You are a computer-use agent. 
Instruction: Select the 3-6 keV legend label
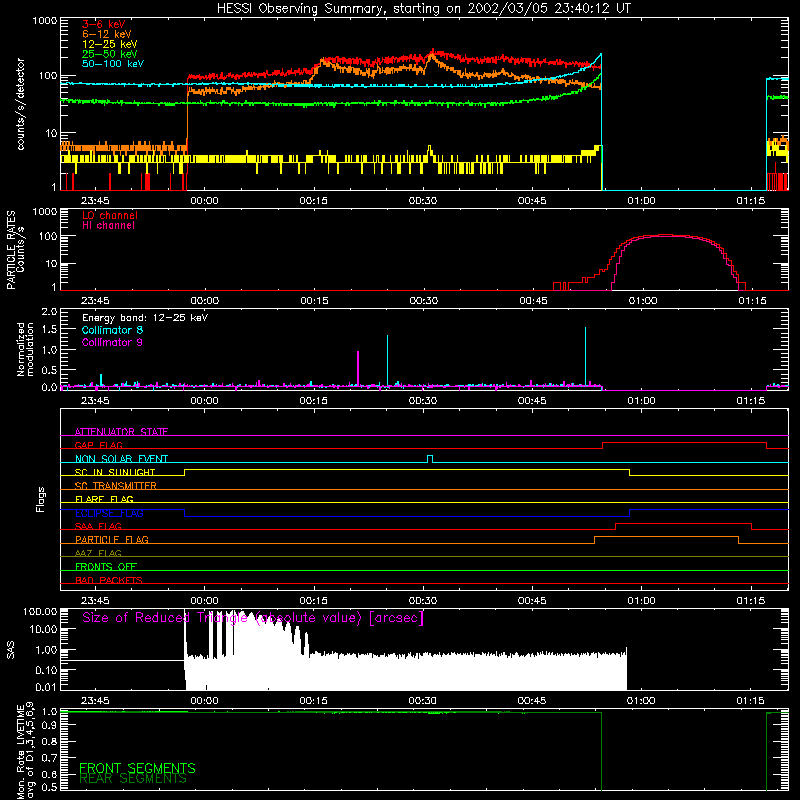(x=104, y=24)
